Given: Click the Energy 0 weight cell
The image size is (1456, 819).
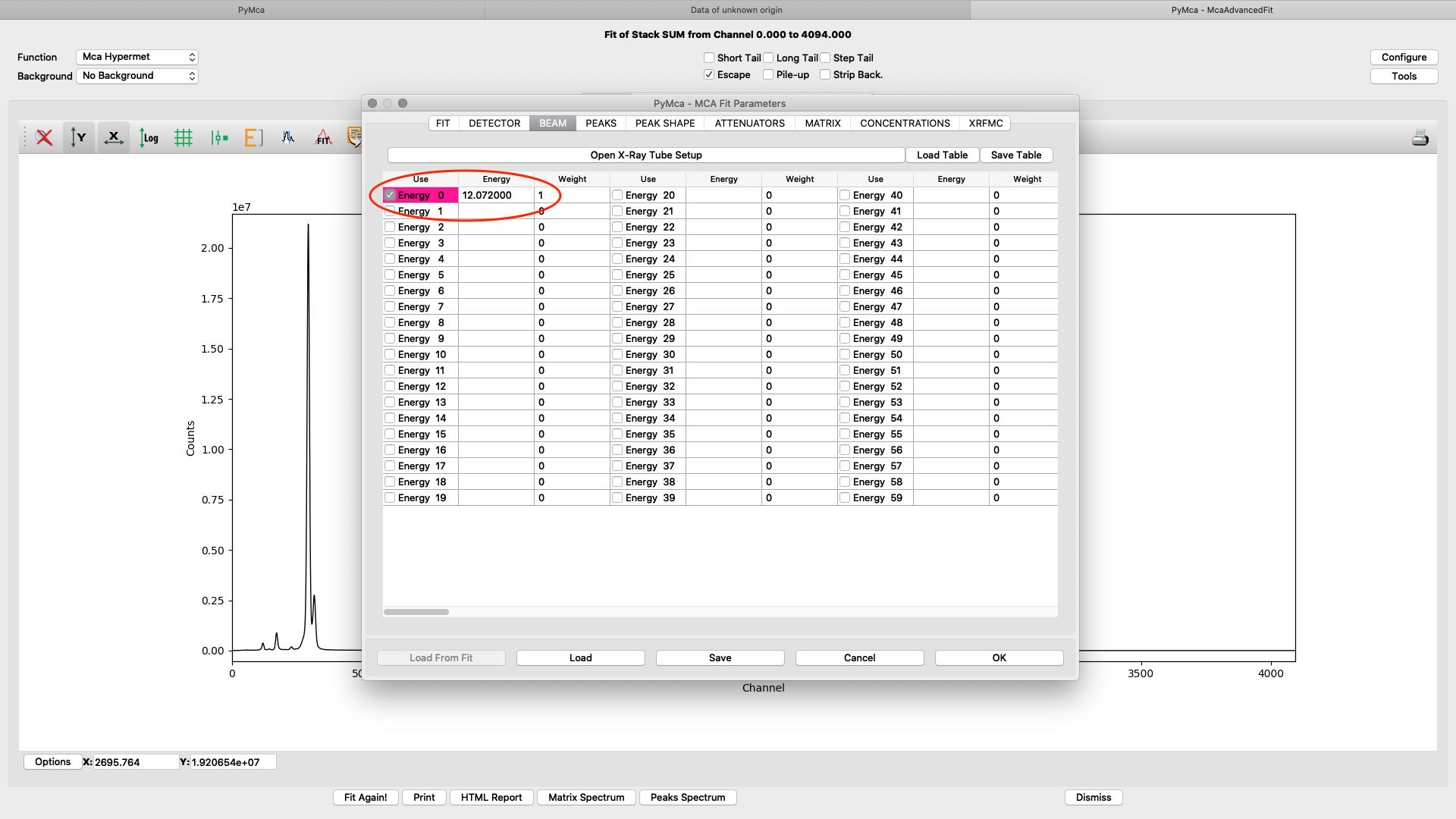Looking at the screenshot, I should (x=572, y=195).
